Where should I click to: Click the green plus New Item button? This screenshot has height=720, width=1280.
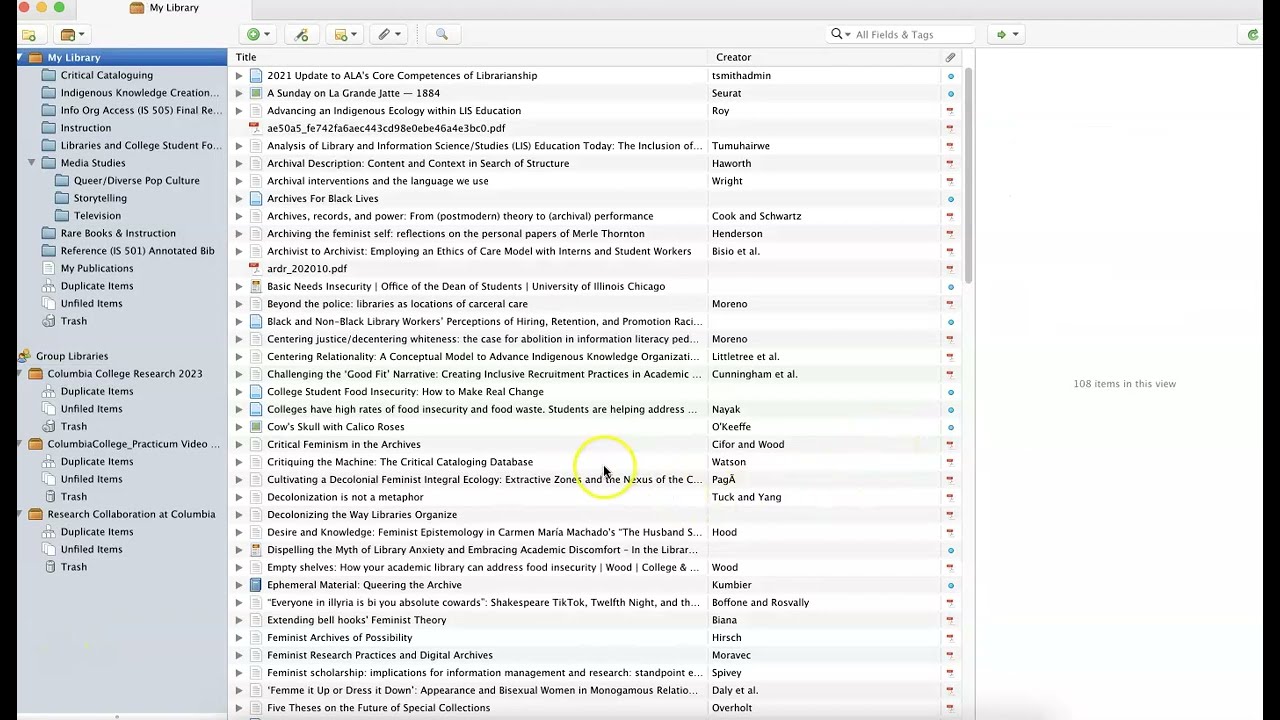point(258,35)
